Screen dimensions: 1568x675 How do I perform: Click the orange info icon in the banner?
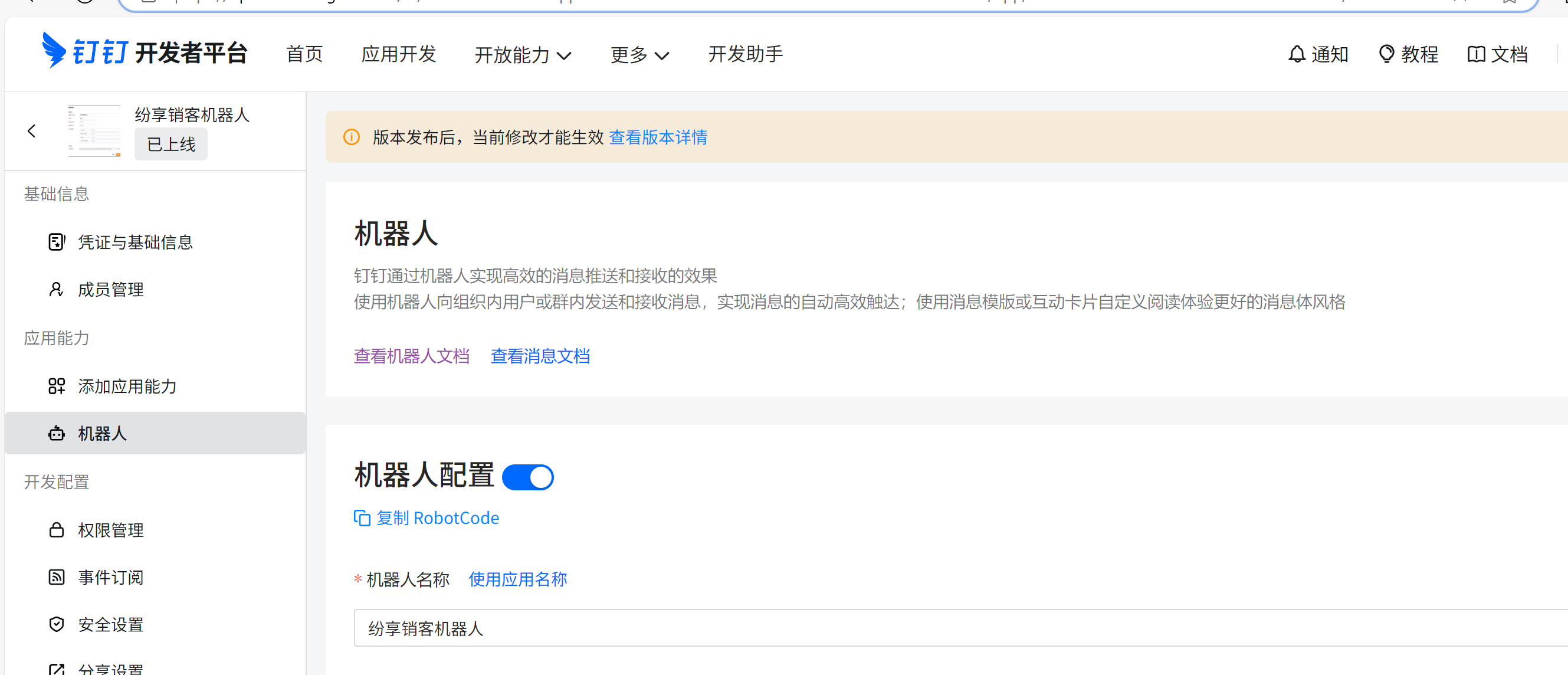(352, 137)
